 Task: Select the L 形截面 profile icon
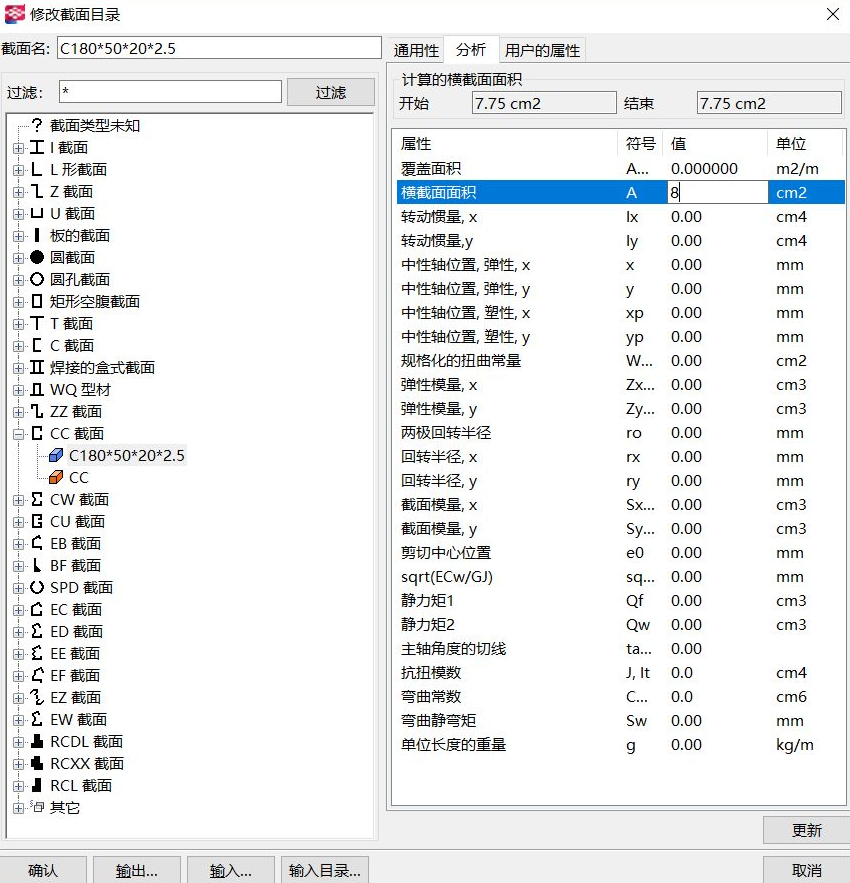pos(37,170)
